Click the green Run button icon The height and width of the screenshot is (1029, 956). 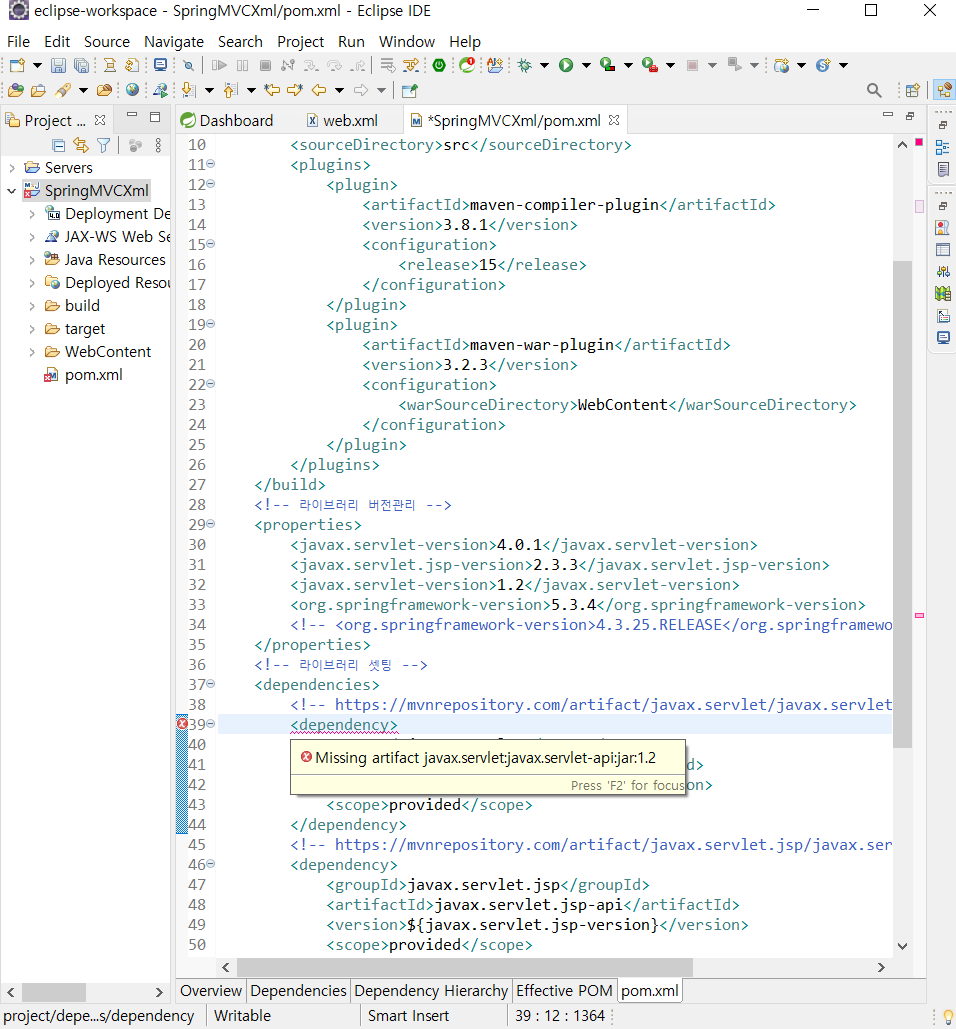point(566,66)
